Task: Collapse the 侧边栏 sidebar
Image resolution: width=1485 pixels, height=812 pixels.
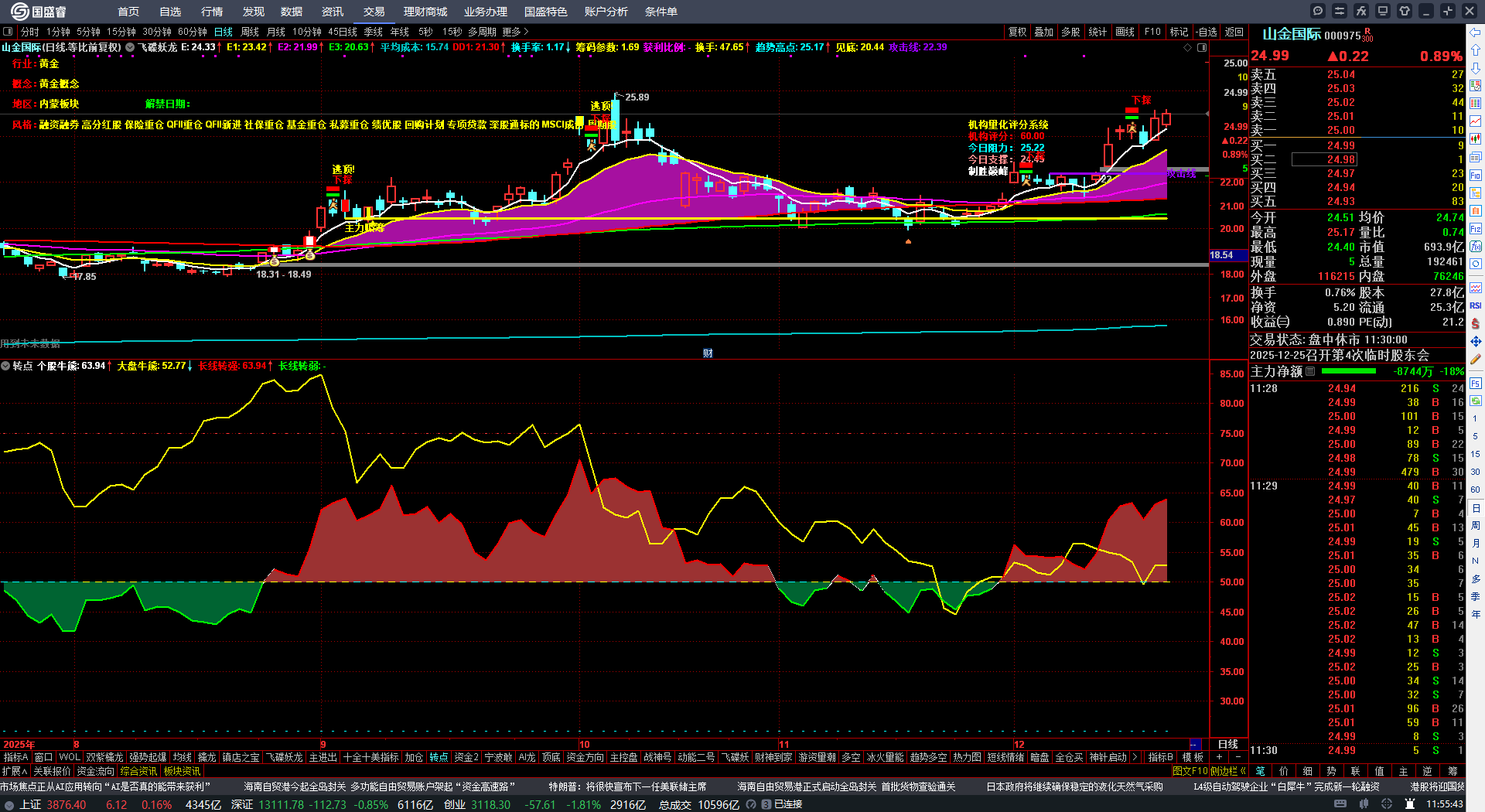Action: [x=1227, y=771]
